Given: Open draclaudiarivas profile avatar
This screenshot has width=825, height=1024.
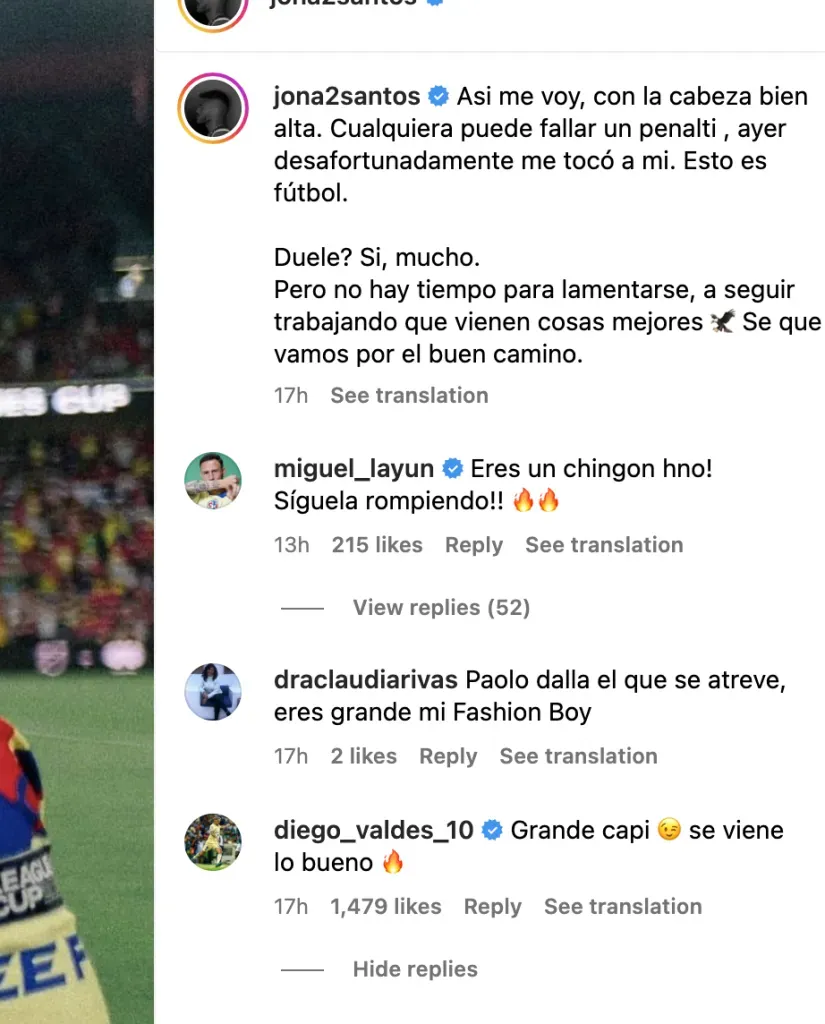Looking at the screenshot, I should (x=213, y=692).
